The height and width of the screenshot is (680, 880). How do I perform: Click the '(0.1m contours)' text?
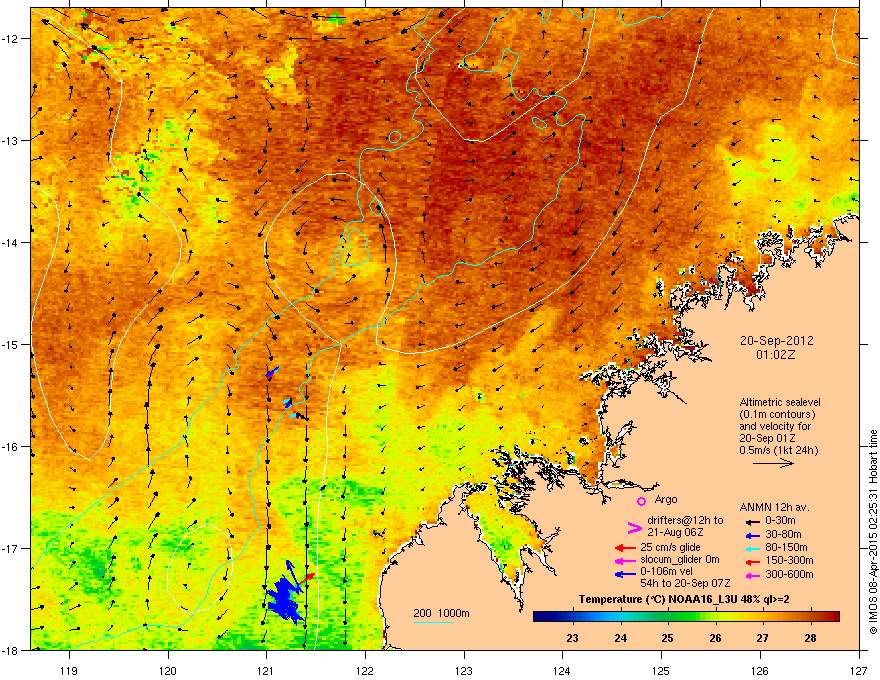[777, 414]
